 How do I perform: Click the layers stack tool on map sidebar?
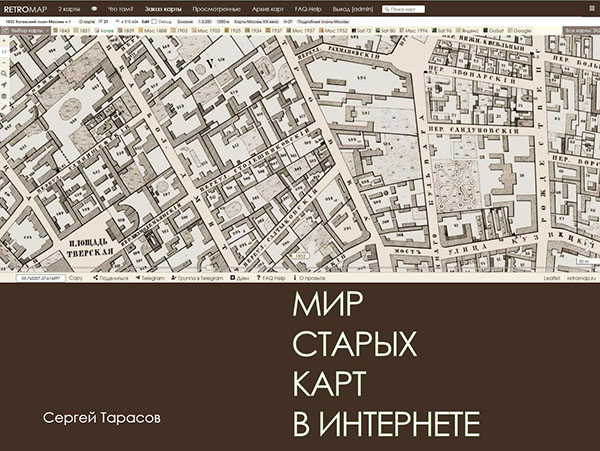pos(4,96)
